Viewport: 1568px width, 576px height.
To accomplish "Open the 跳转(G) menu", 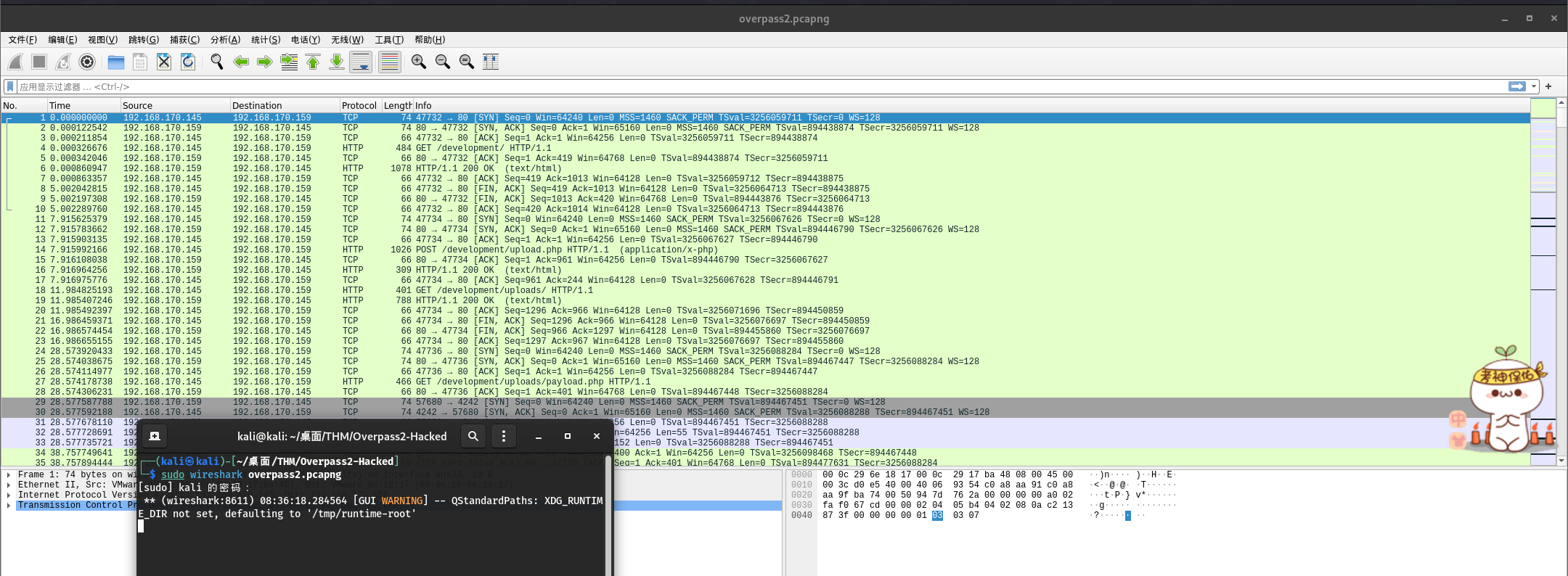I will pos(144,40).
